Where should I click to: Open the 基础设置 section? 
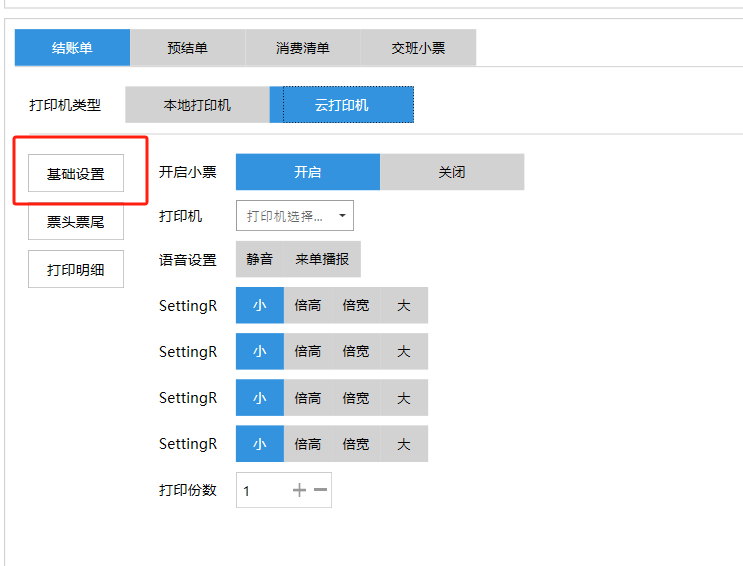click(76, 173)
